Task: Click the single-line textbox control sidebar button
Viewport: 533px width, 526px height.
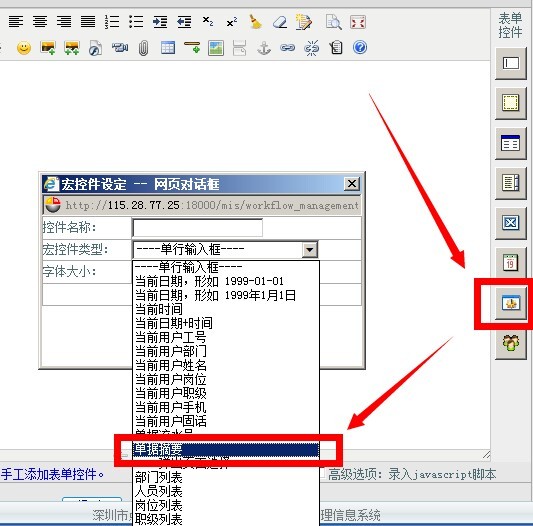Action: 511,63
